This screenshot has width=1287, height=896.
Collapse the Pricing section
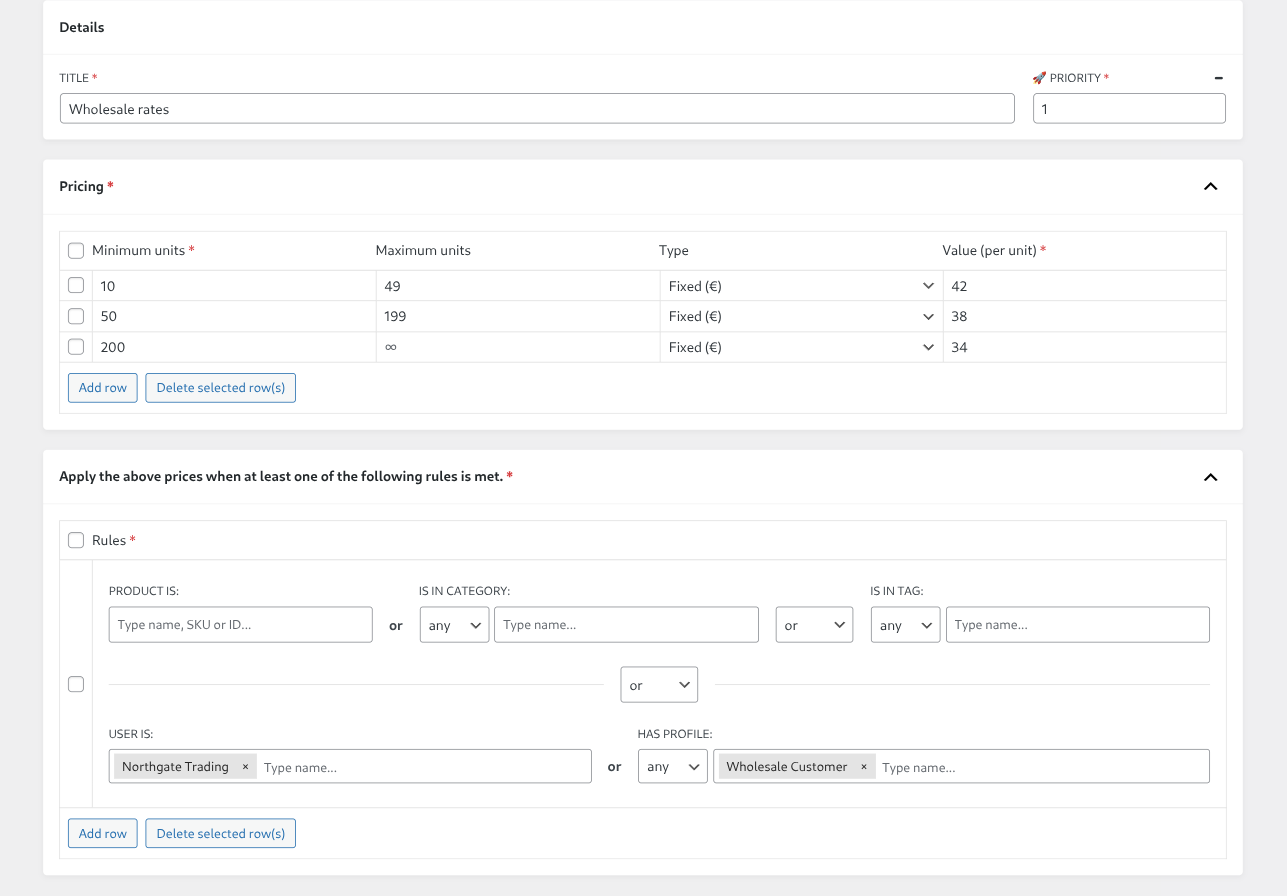click(1210, 186)
